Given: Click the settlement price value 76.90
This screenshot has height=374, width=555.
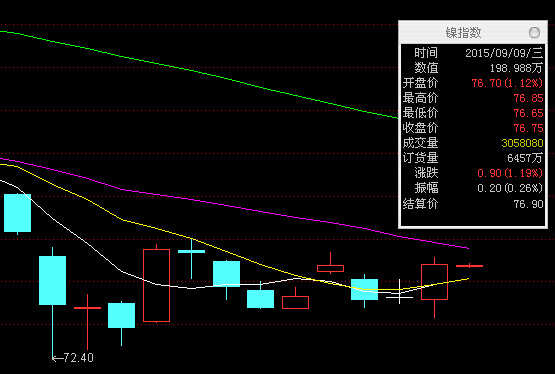Looking at the screenshot, I should [528, 204].
